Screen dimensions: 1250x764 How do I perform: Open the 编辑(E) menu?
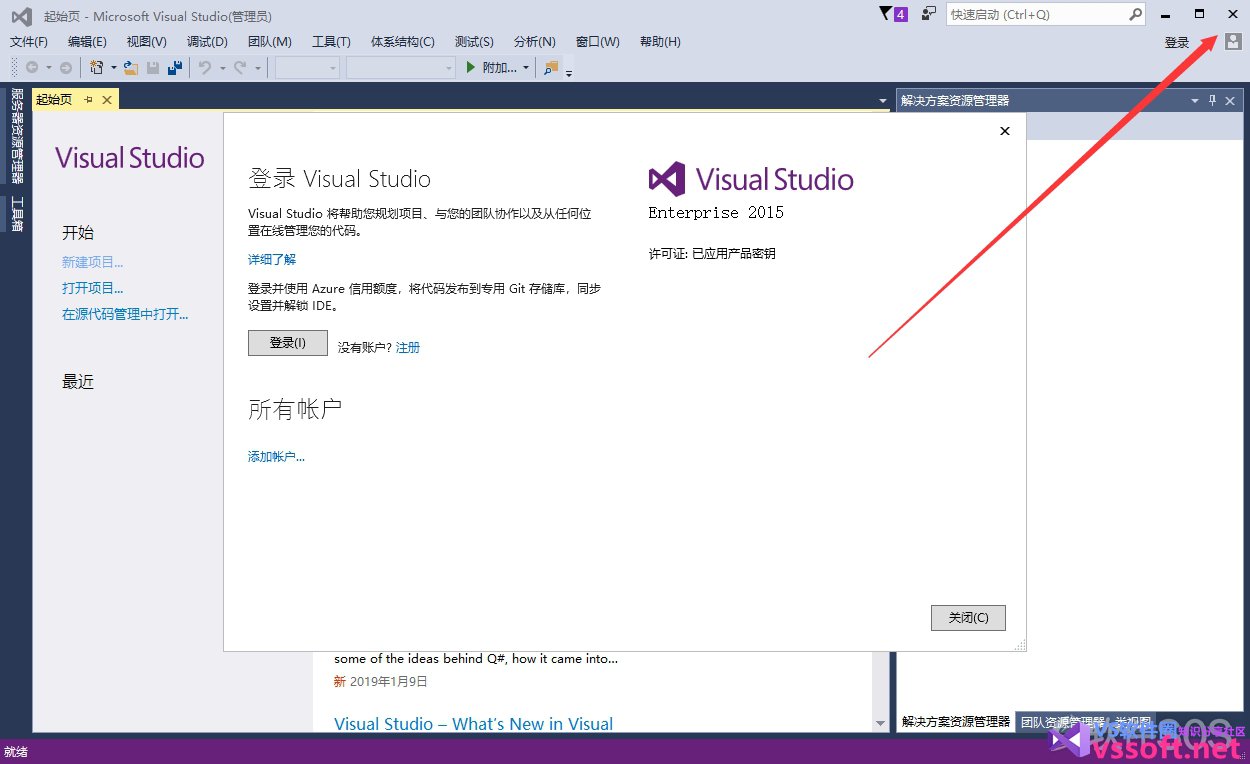(x=87, y=42)
